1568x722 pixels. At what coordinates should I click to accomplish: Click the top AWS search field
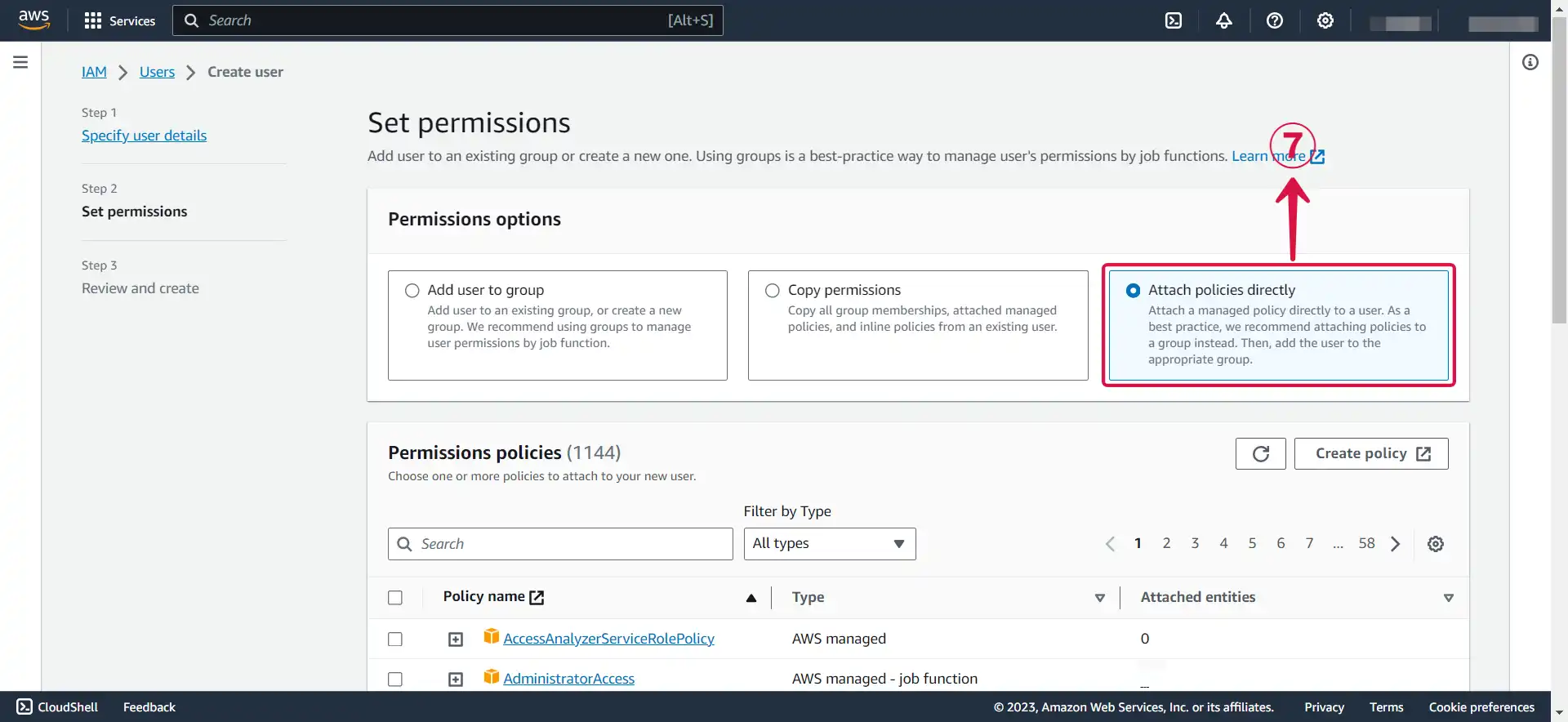coord(448,20)
